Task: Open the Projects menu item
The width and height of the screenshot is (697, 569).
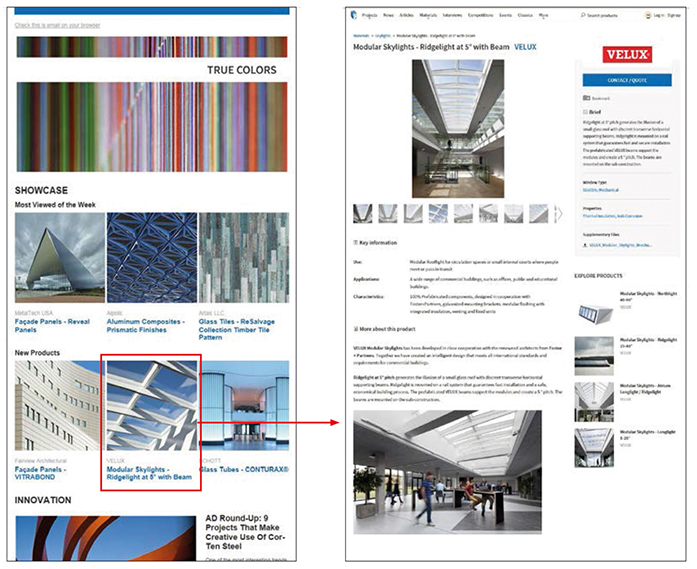Action: click(x=369, y=15)
